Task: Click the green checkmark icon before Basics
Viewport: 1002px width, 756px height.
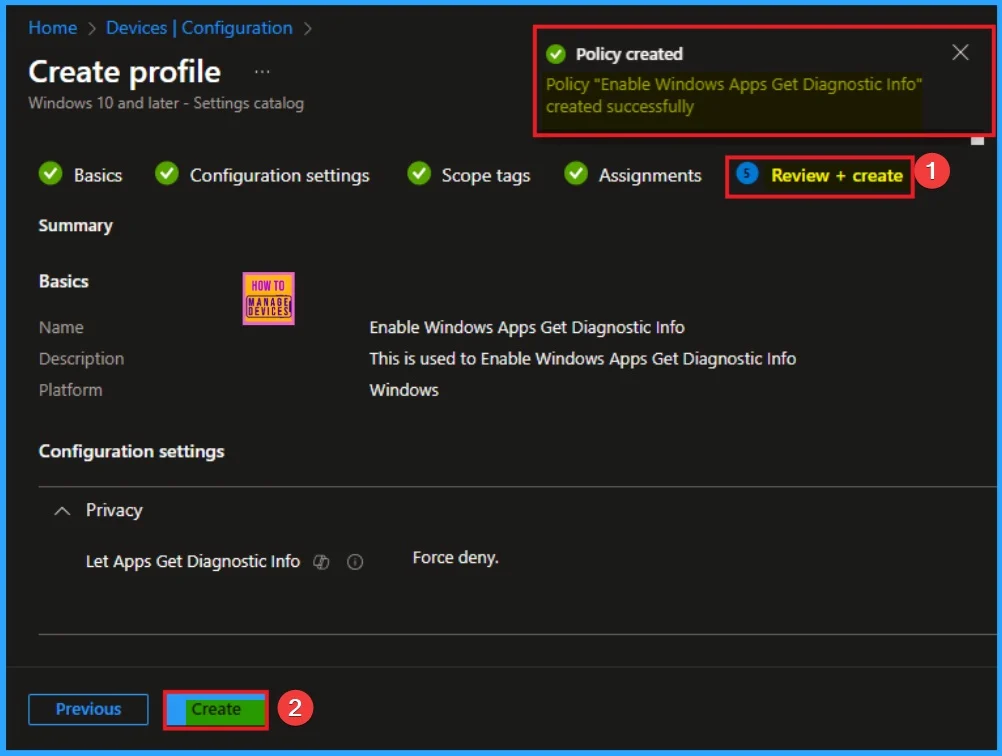Action: (x=50, y=175)
